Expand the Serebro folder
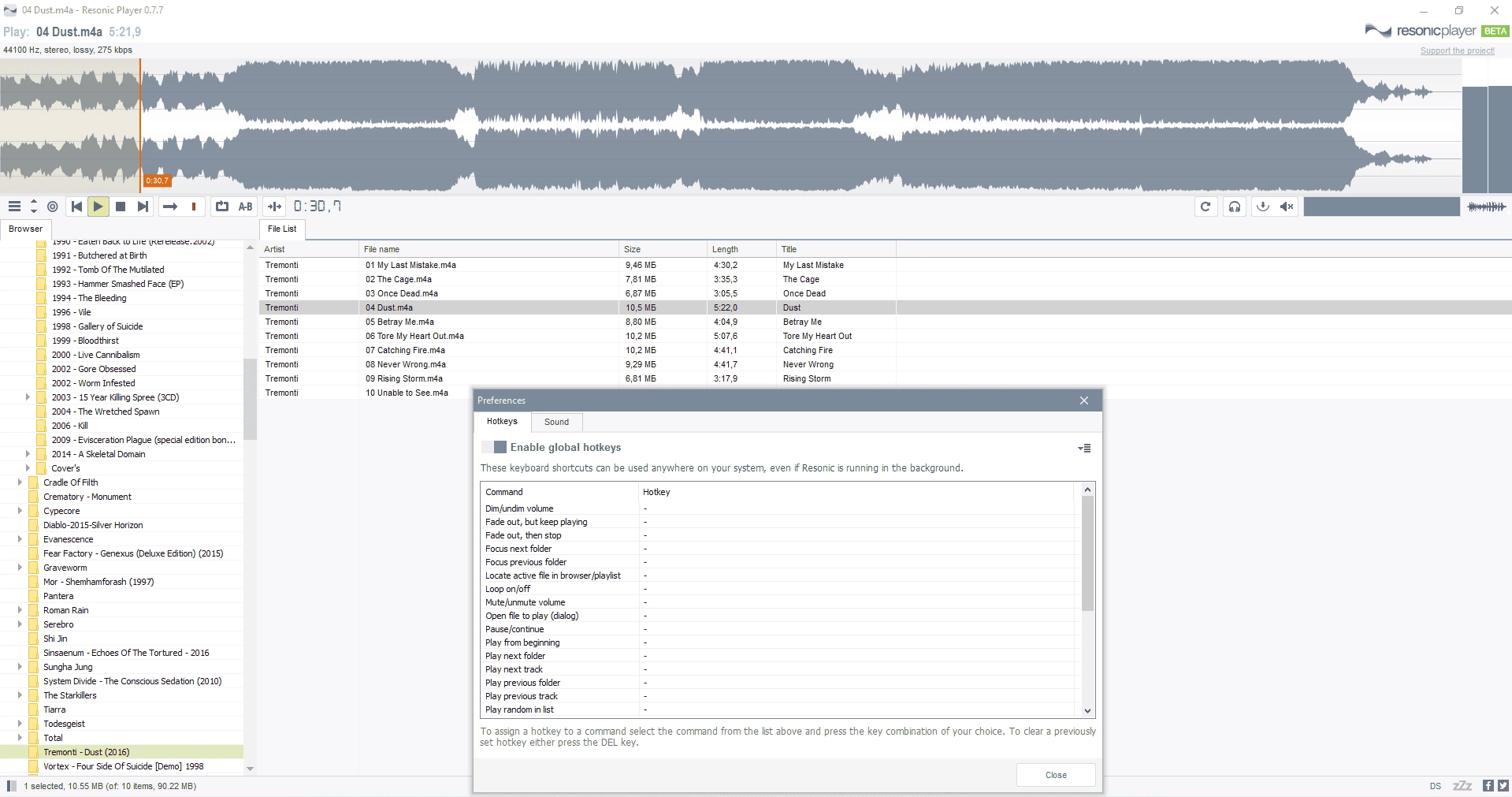 click(20, 624)
